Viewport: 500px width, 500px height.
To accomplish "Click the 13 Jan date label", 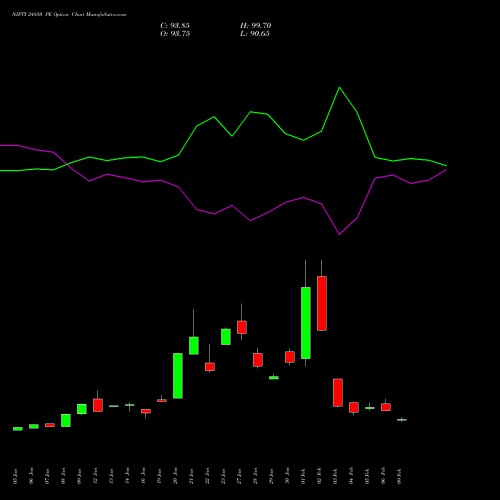I will [112, 476].
